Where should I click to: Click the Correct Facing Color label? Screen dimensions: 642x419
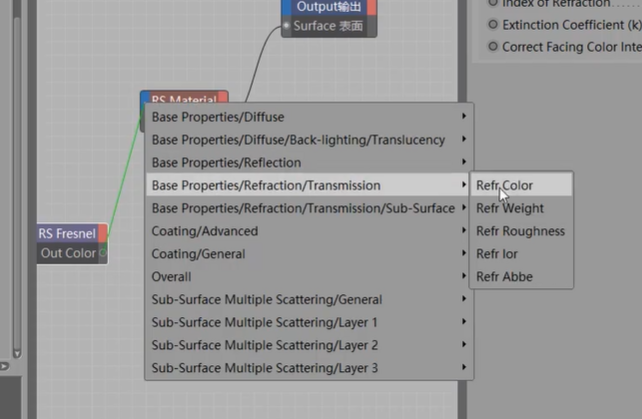click(572, 47)
